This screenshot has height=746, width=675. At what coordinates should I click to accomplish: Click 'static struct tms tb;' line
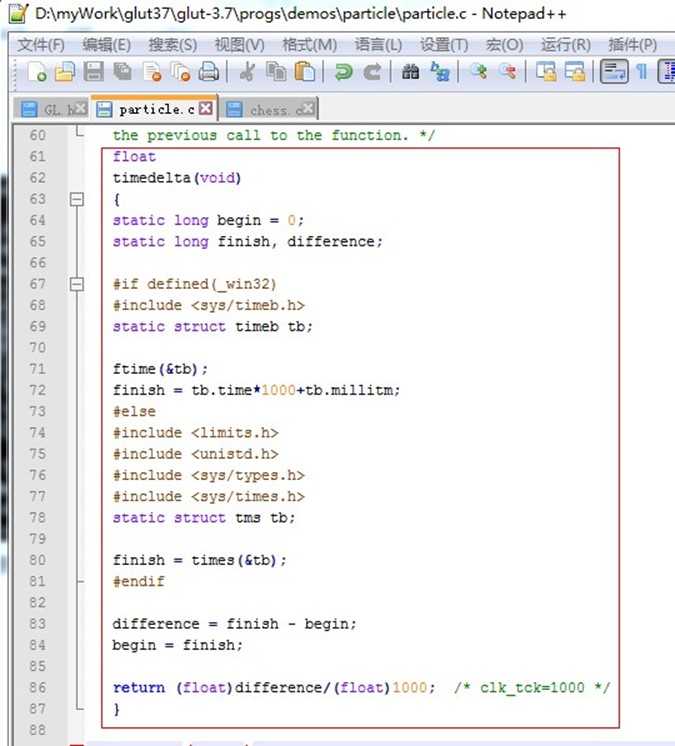[204, 518]
